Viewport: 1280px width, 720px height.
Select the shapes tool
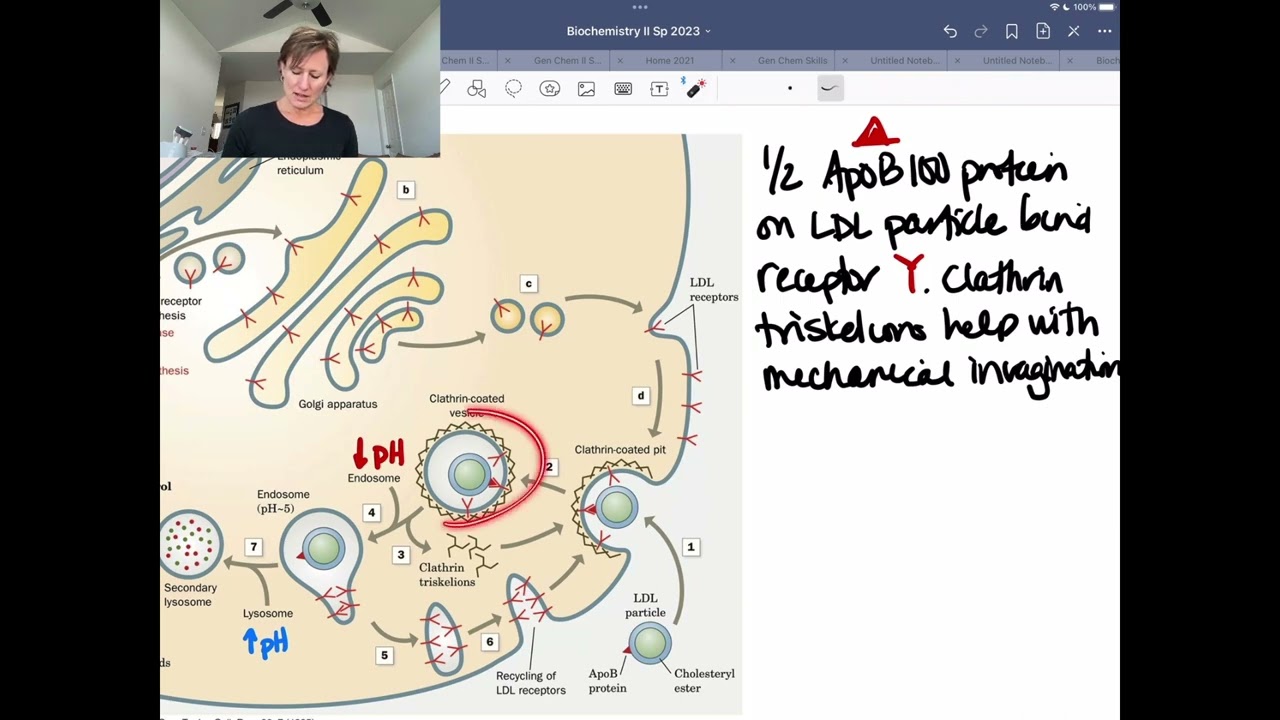(477, 89)
